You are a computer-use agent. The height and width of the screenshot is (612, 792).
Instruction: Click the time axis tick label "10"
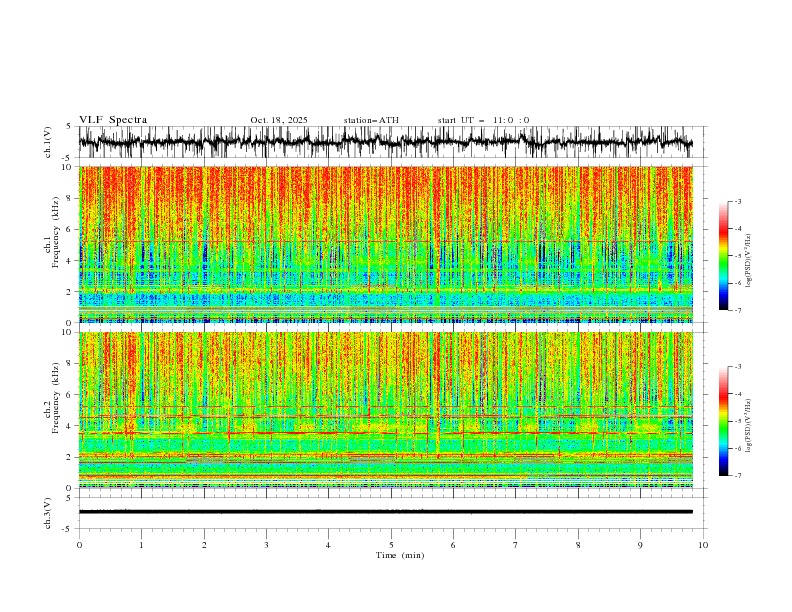pyautogui.click(x=703, y=545)
